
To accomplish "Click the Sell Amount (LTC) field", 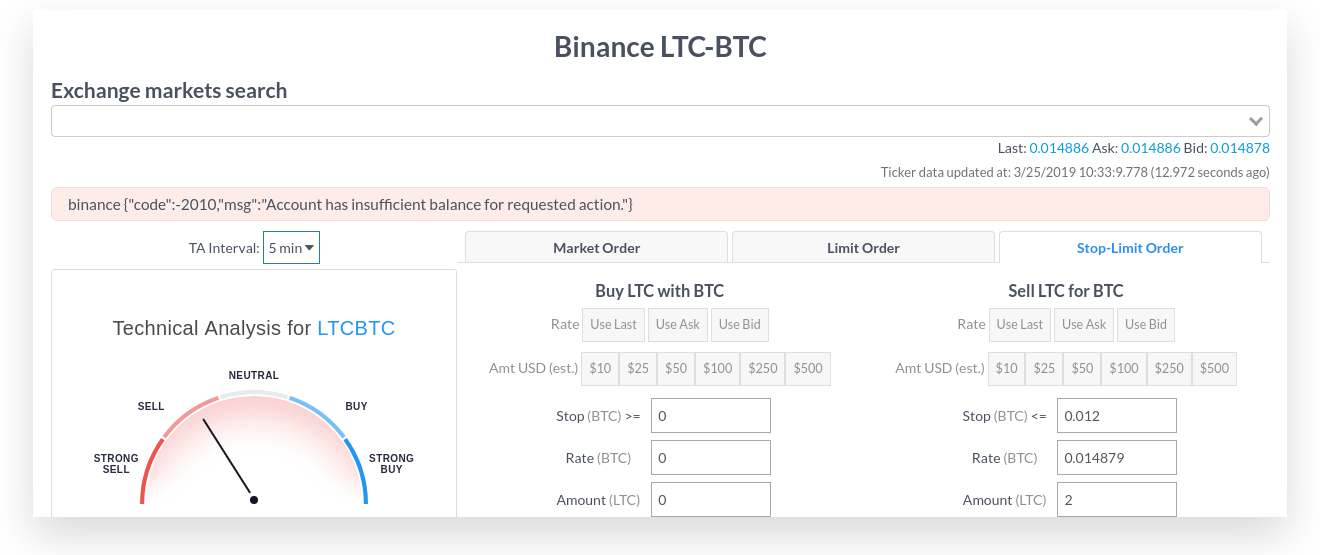I will pos(1116,500).
